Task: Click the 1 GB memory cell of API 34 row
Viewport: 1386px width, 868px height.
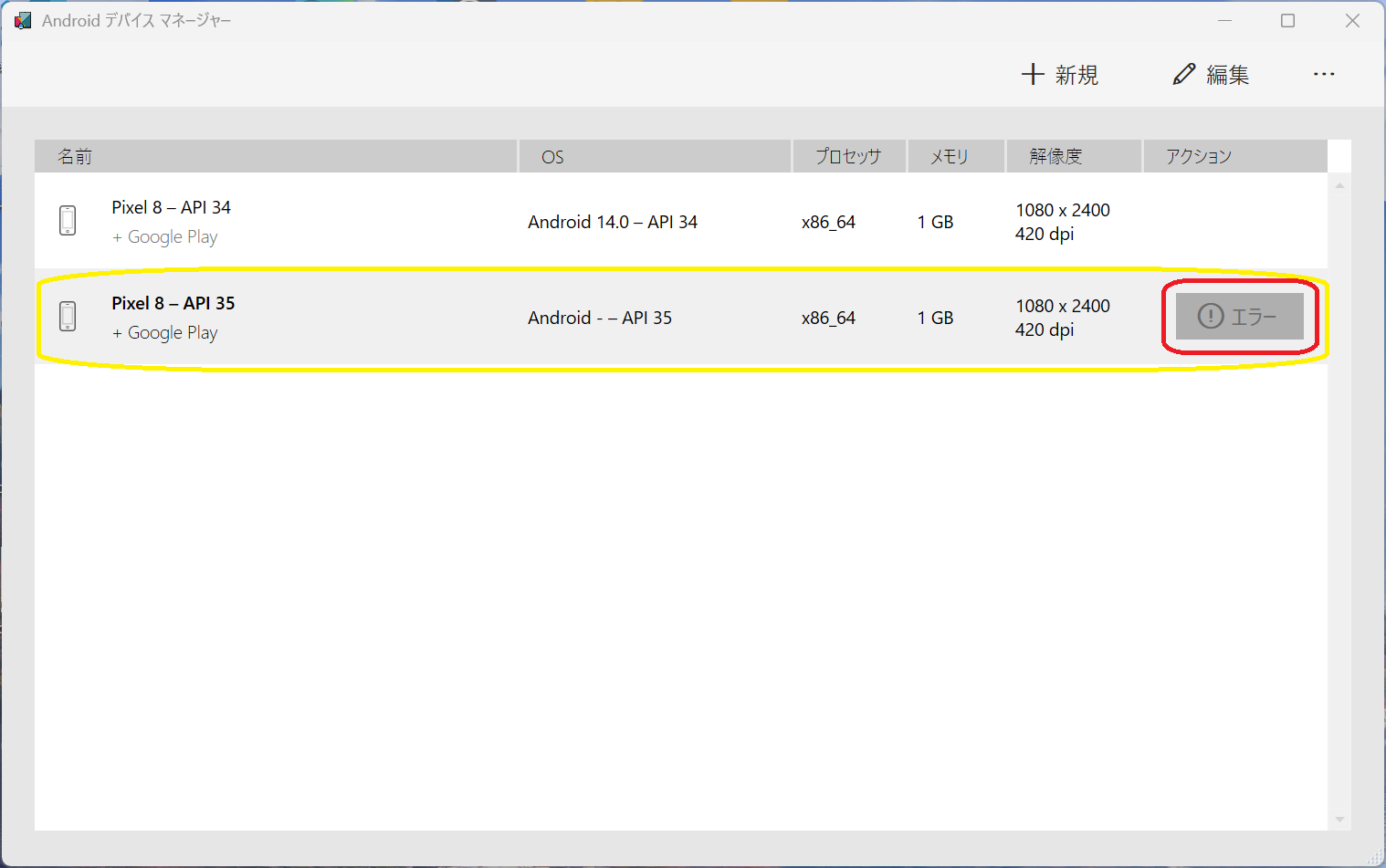Action: coord(935,222)
